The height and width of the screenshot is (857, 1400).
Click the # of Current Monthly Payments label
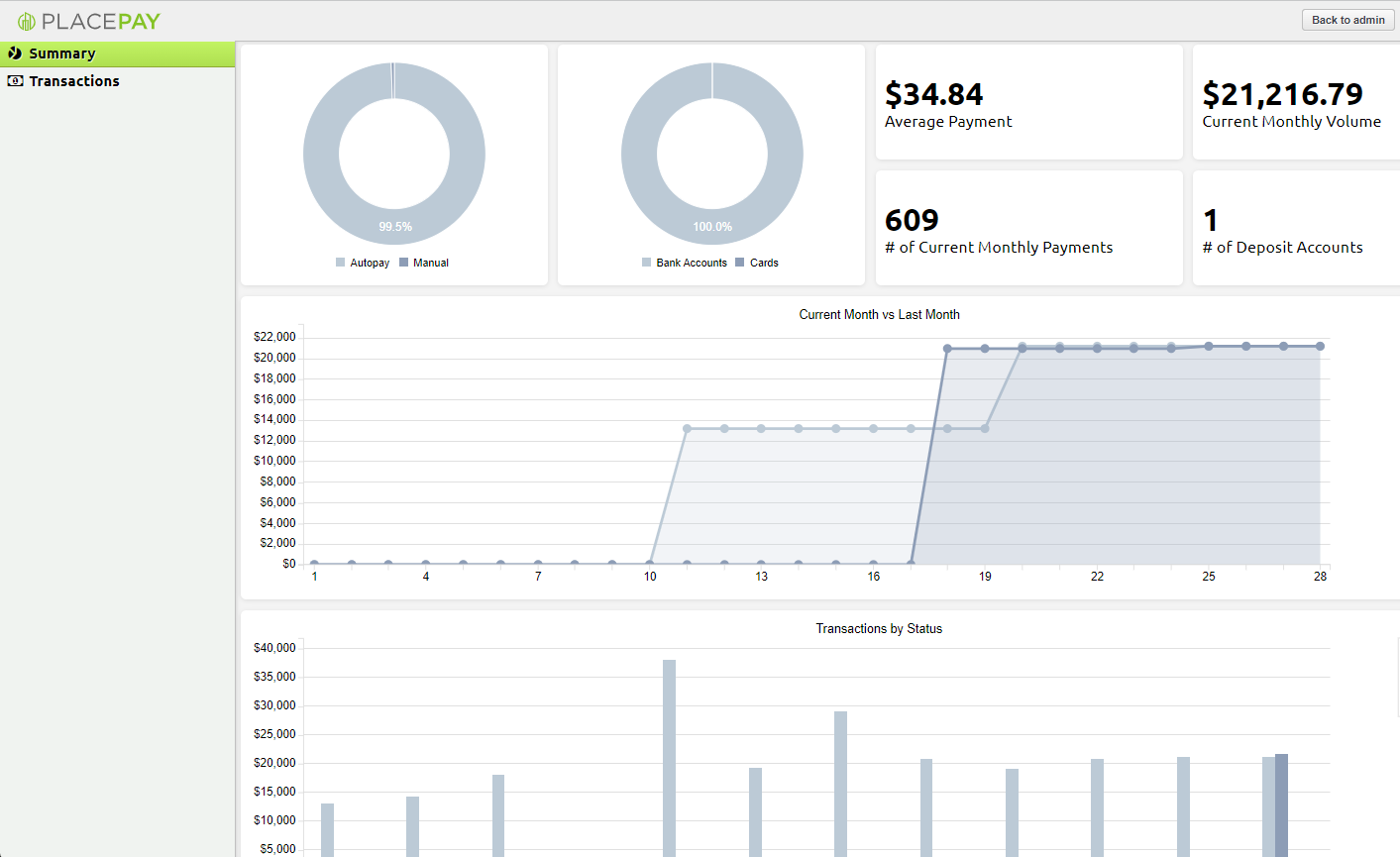click(x=999, y=248)
